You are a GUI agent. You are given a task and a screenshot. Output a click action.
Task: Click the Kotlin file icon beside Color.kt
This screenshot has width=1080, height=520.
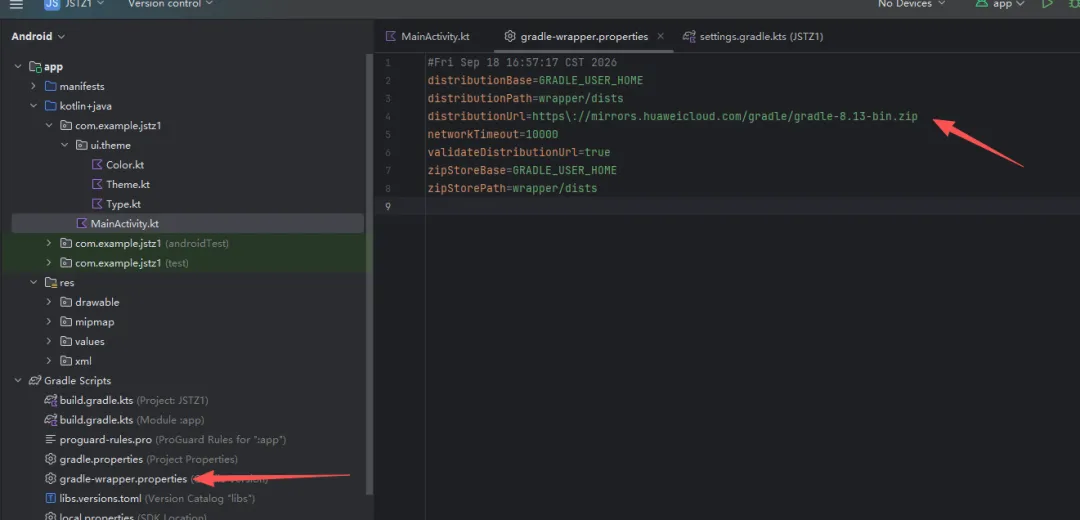pos(97,165)
